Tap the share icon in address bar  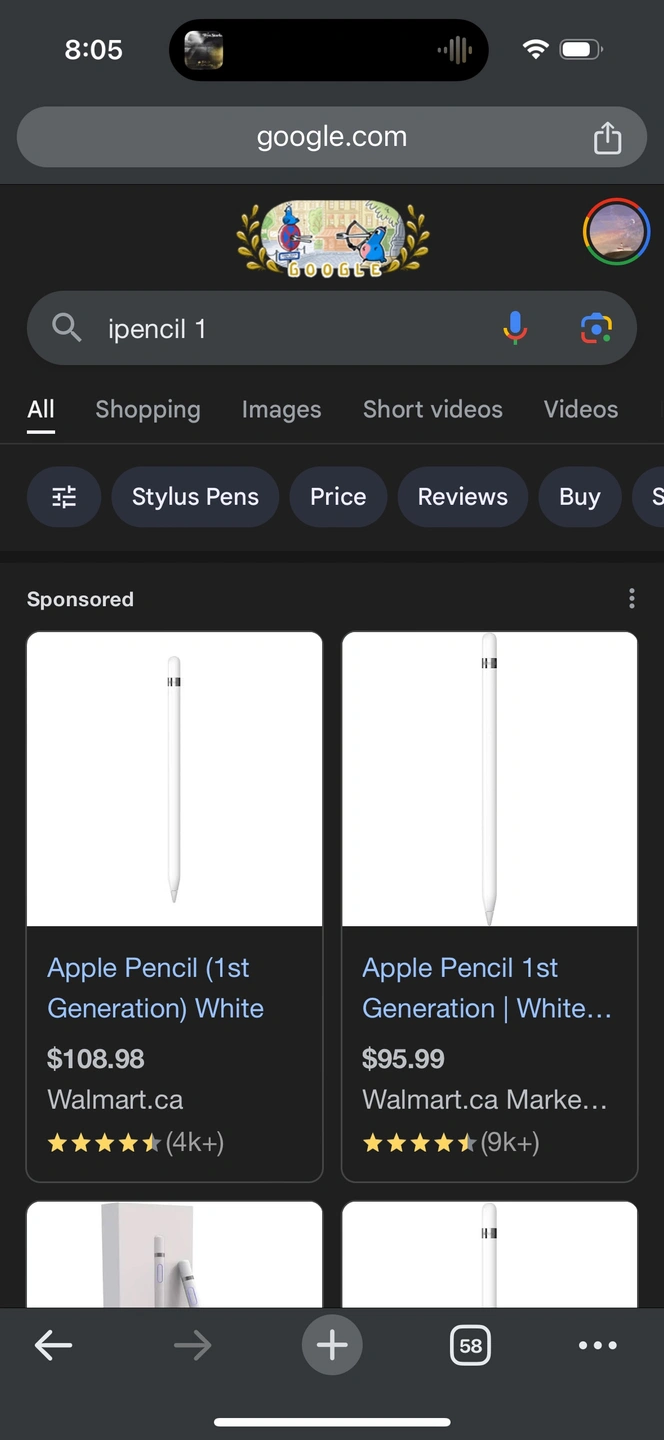pyautogui.click(x=607, y=138)
